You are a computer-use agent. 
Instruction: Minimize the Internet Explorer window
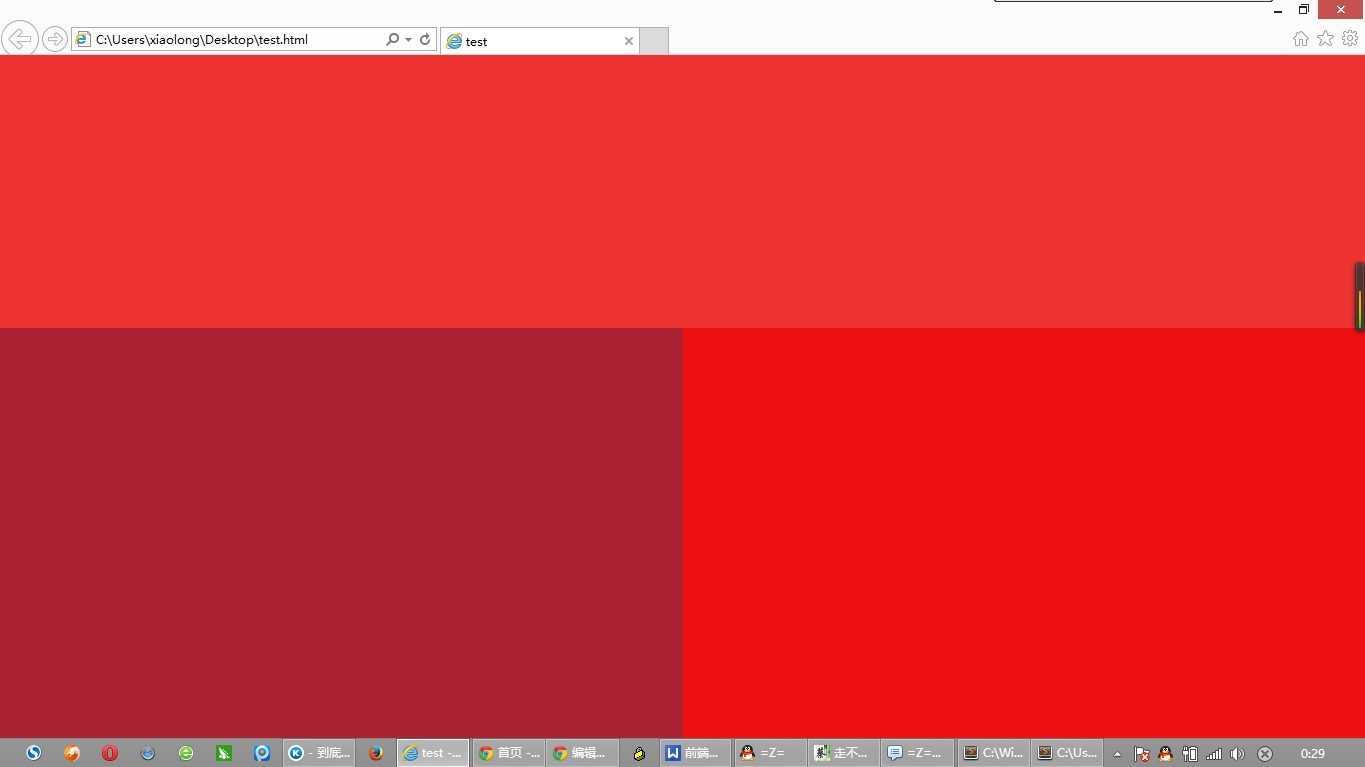(1278, 10)
